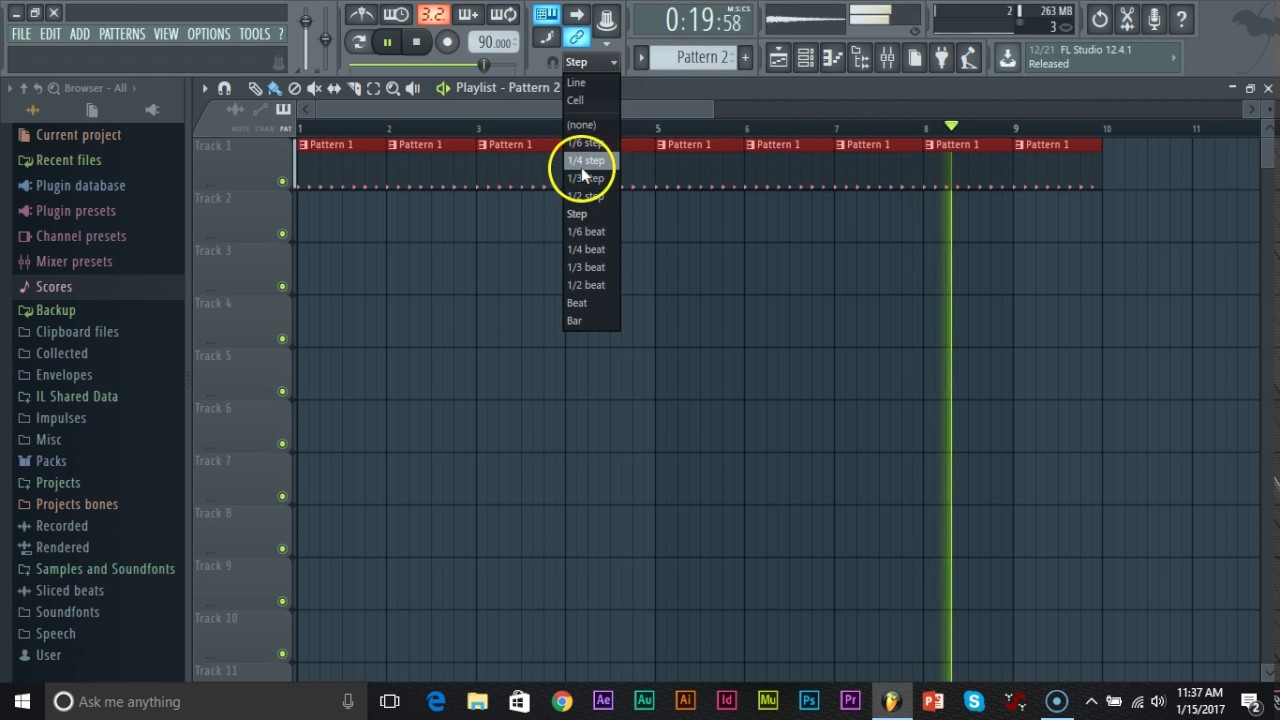Expand the Packs folder in Browser
The height and width of the screenshot is (720, 1280).
coord(51,461)
